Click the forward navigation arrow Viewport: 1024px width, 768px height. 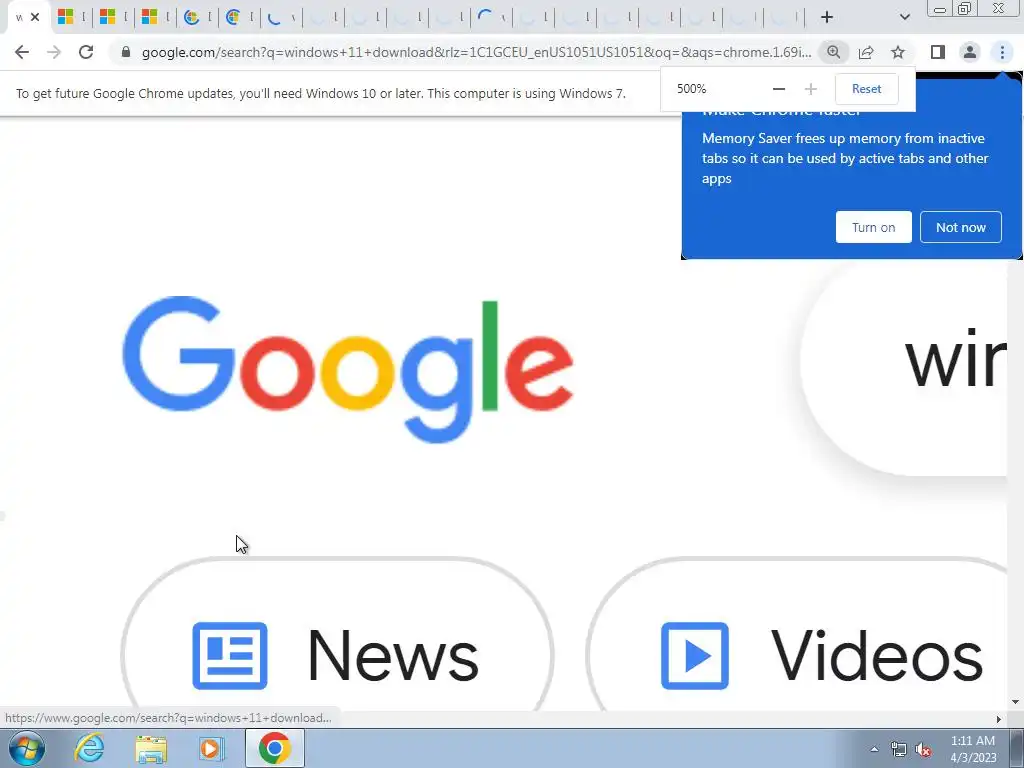coord(54,52)
